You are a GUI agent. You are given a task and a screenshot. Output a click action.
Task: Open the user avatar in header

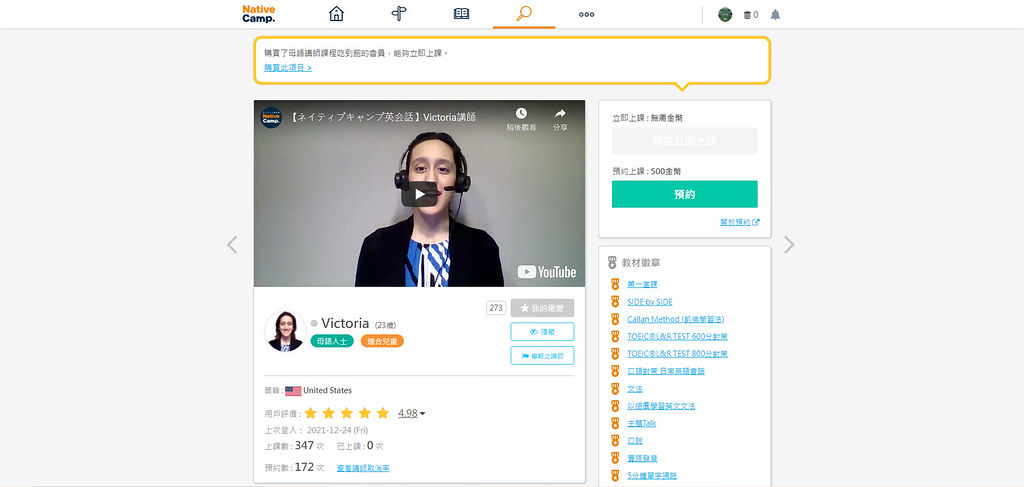pyautogui.click(x=725, y=14)
